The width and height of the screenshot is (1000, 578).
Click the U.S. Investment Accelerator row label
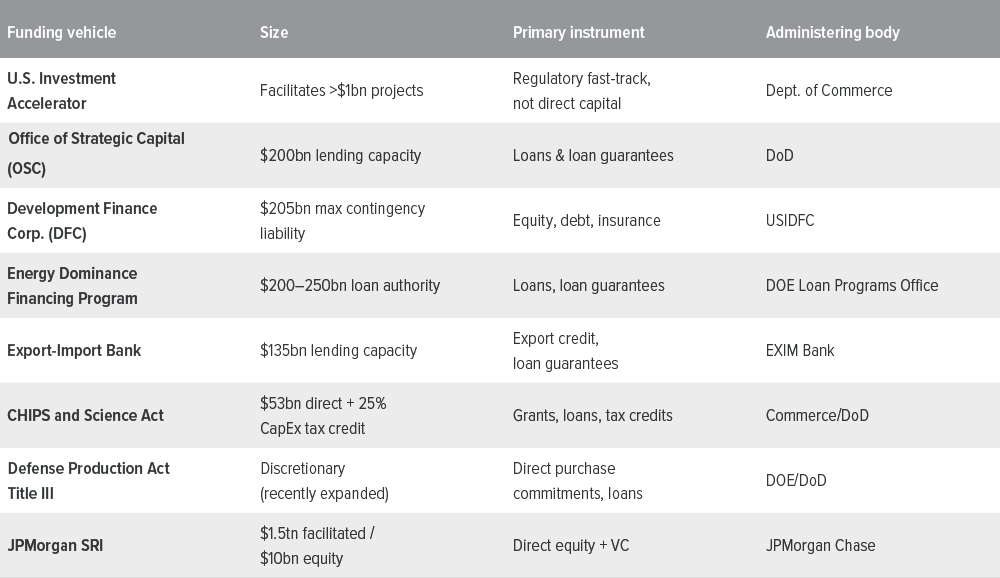pos(62,91)
